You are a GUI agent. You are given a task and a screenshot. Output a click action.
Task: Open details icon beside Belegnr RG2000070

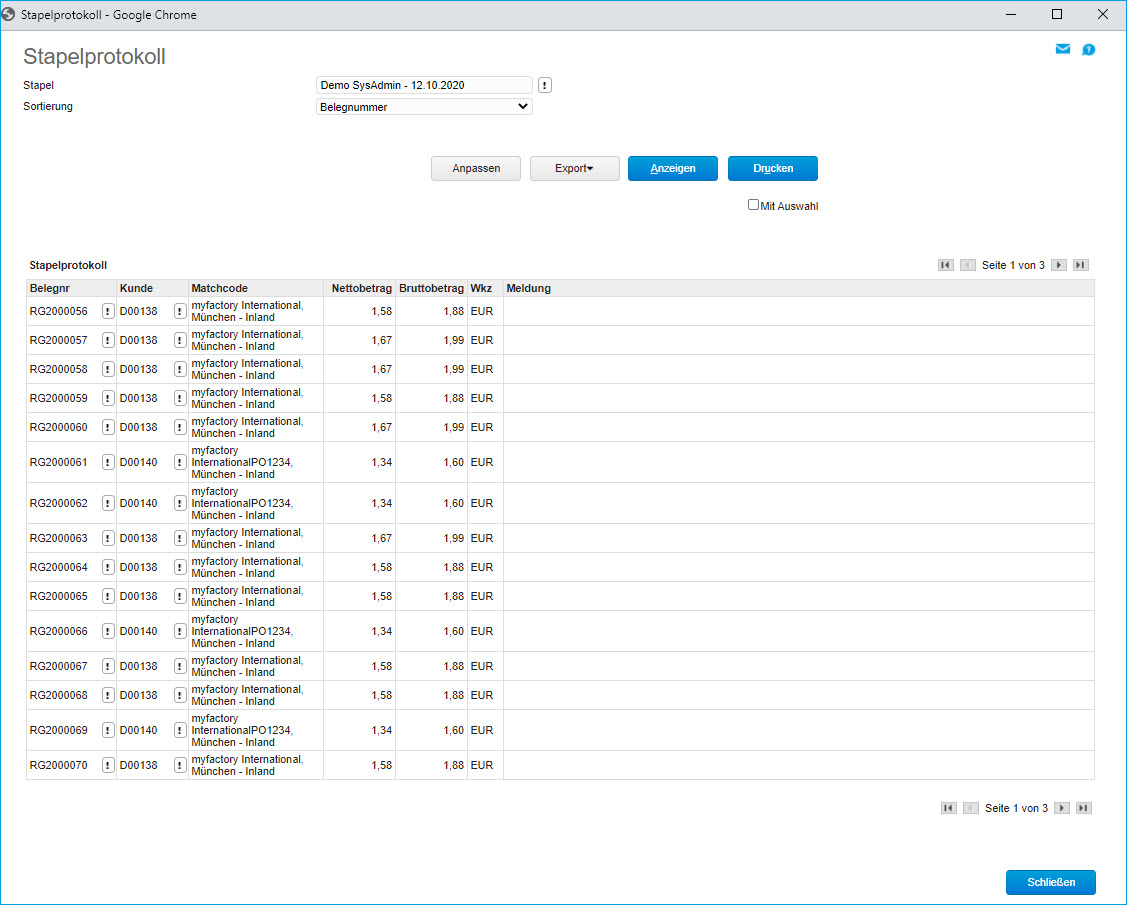click(108, 765)
